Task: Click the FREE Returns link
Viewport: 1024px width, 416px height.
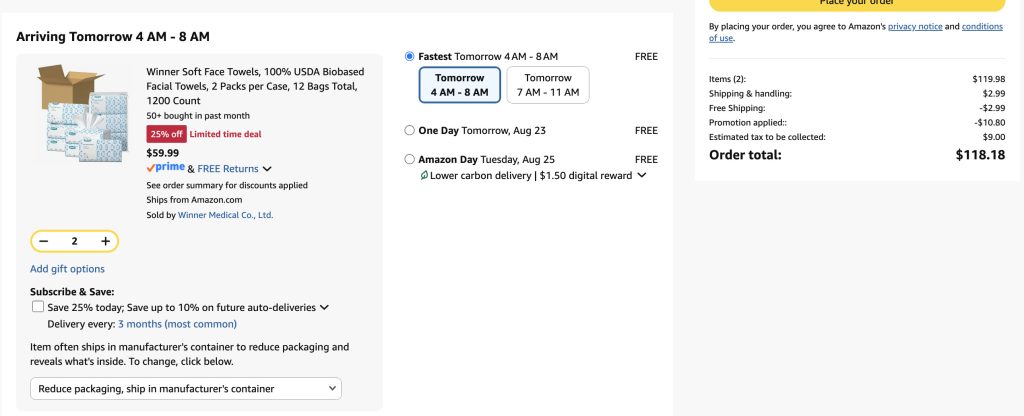Action: pos(228,168)
